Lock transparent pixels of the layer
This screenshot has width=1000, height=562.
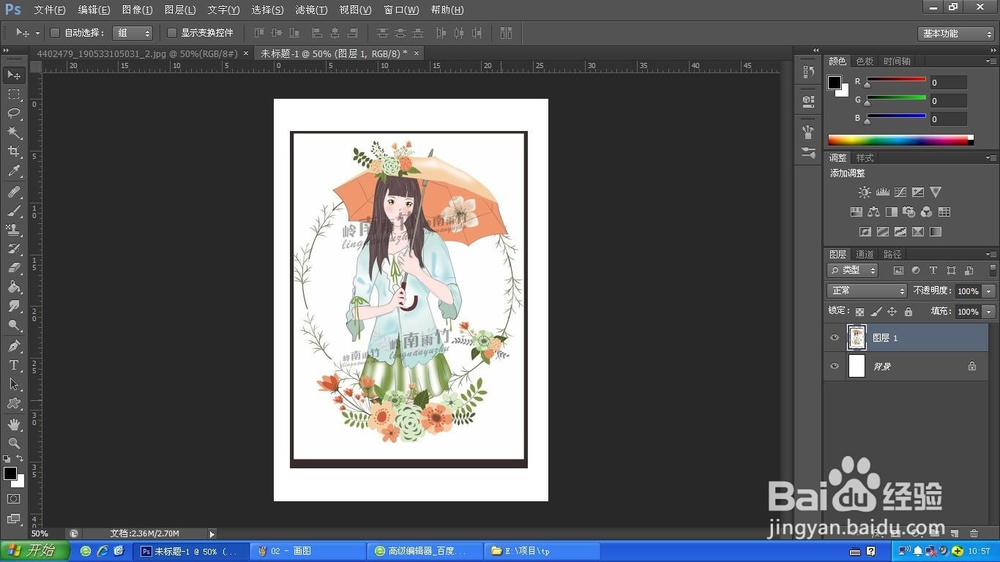point(860,312)
